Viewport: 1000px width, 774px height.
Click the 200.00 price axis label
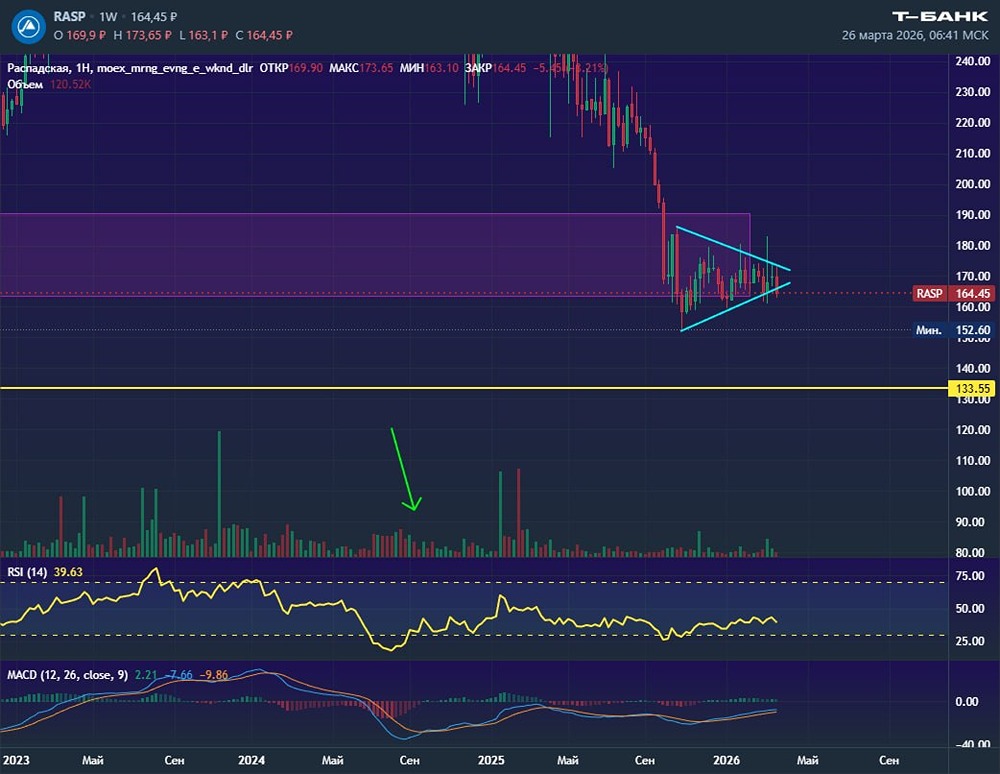pos(973,184)
